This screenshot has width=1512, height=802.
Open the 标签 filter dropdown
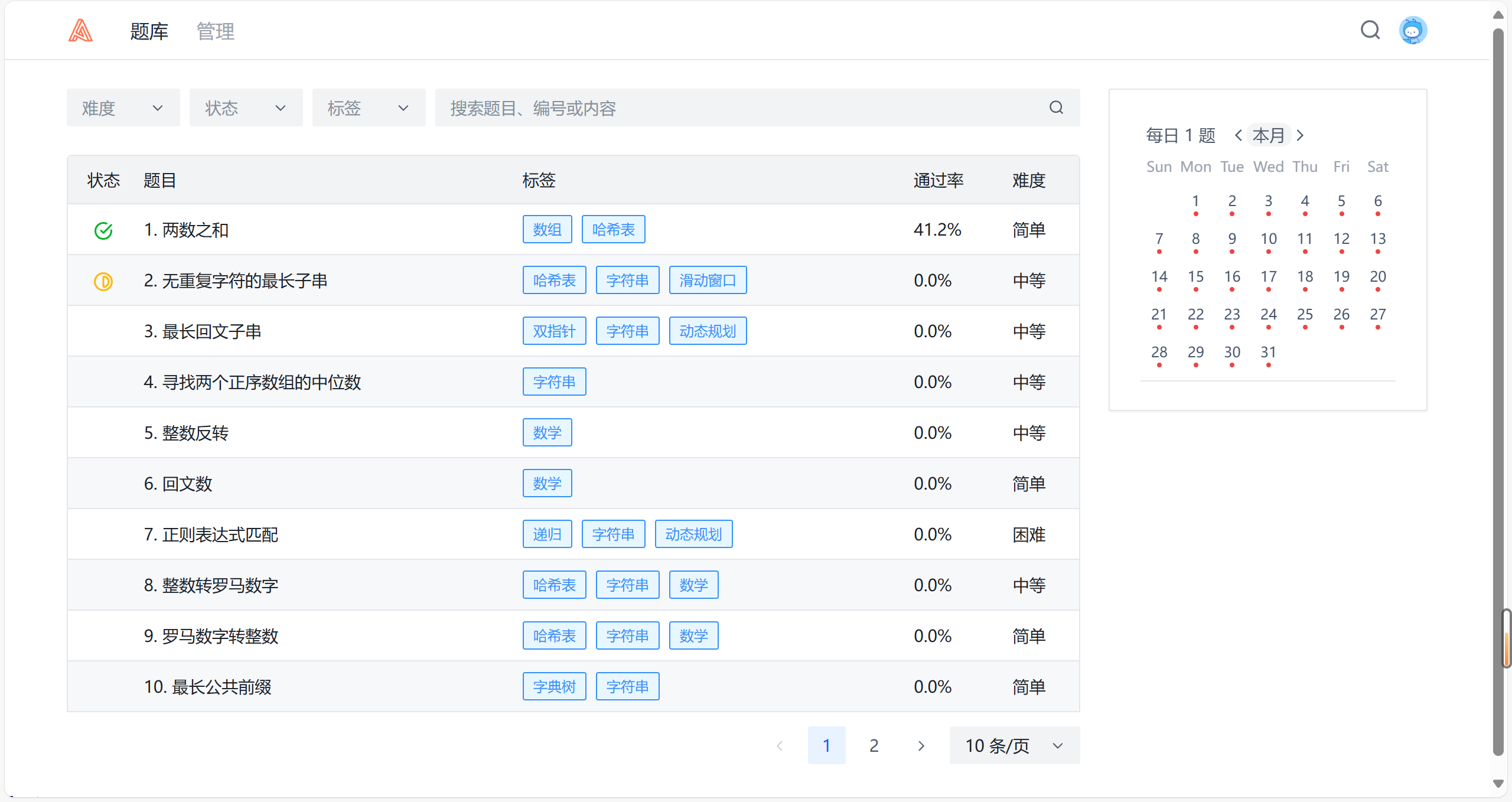click(369, 107)
